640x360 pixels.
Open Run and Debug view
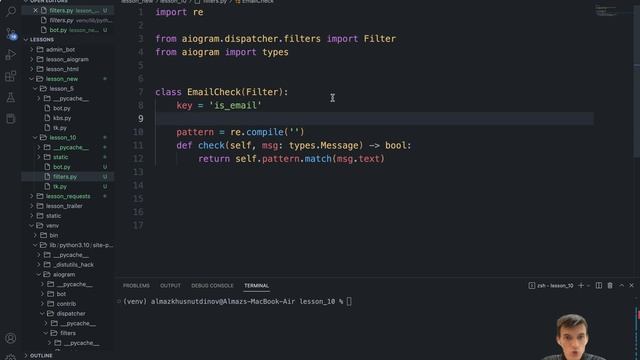click(x=11, y=55)
